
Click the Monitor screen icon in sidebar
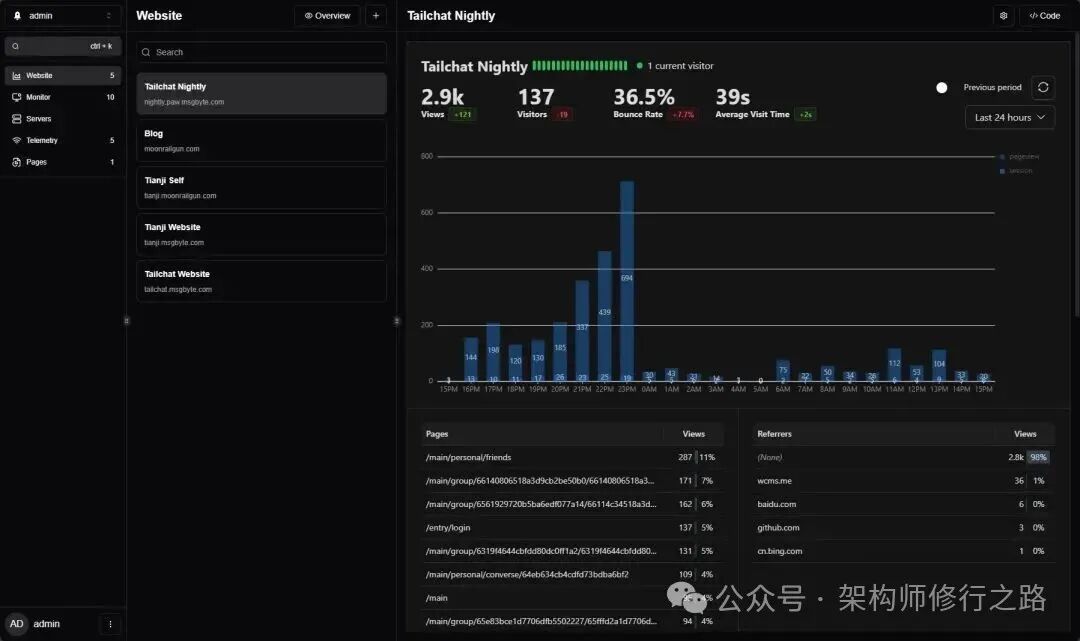[17, 97]
